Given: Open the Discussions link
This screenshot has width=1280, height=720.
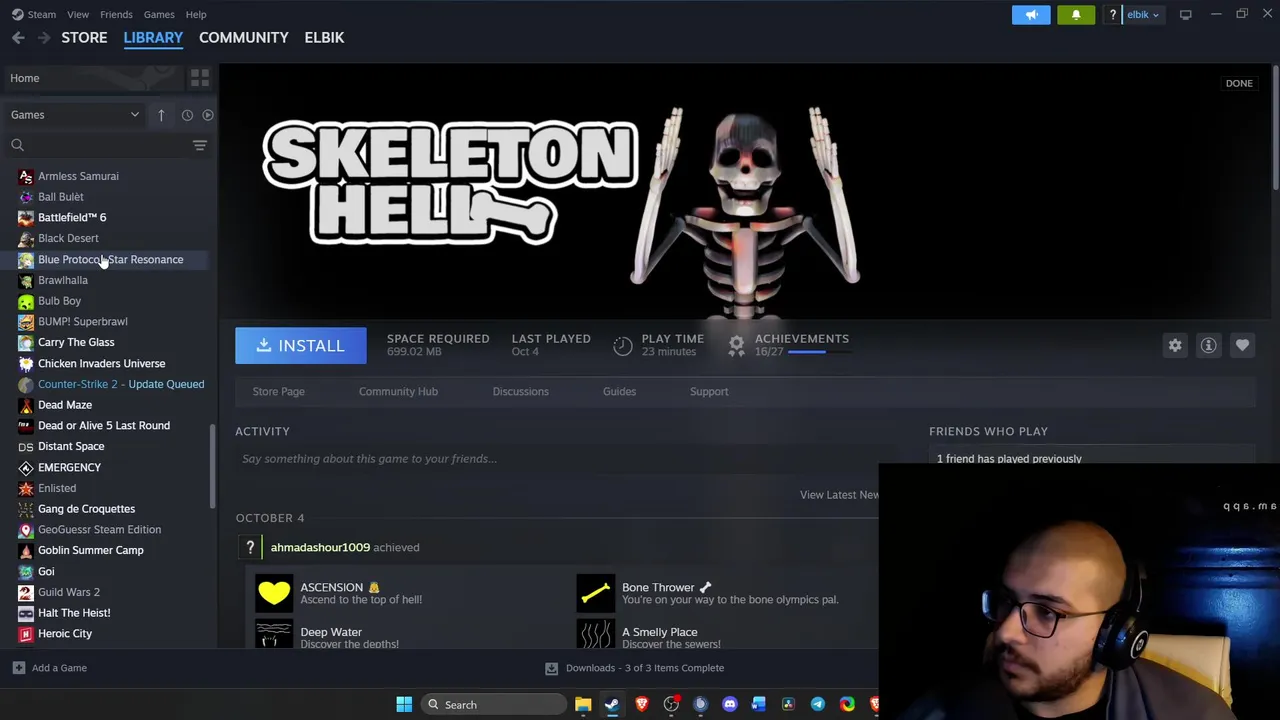Looking at the screenshot, I should 520,391.
